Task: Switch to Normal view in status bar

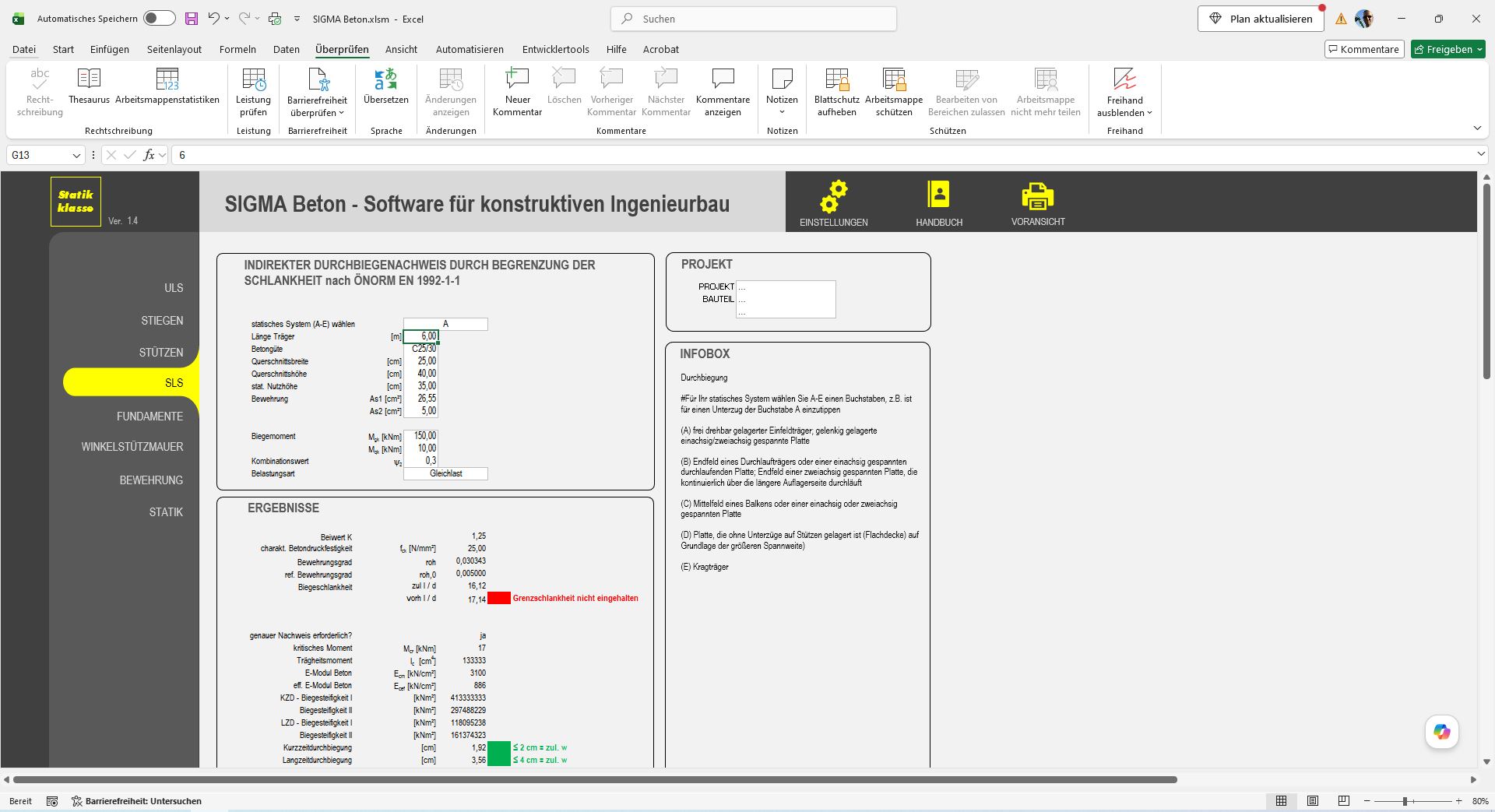Action: [1281, 801]
